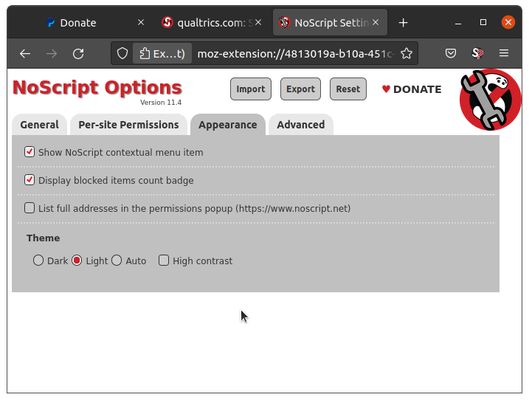The width and height of the screenshot is (529, 400).
Task: Close the browser window with orange X
Action: pos(508,23)
